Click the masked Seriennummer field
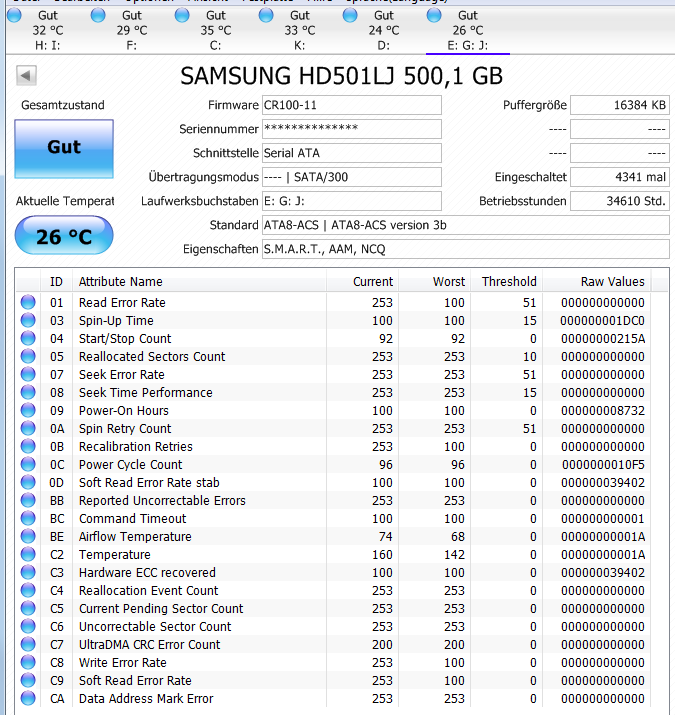Image resolution: width=675 pixels, height=715 pixels. 352,129
